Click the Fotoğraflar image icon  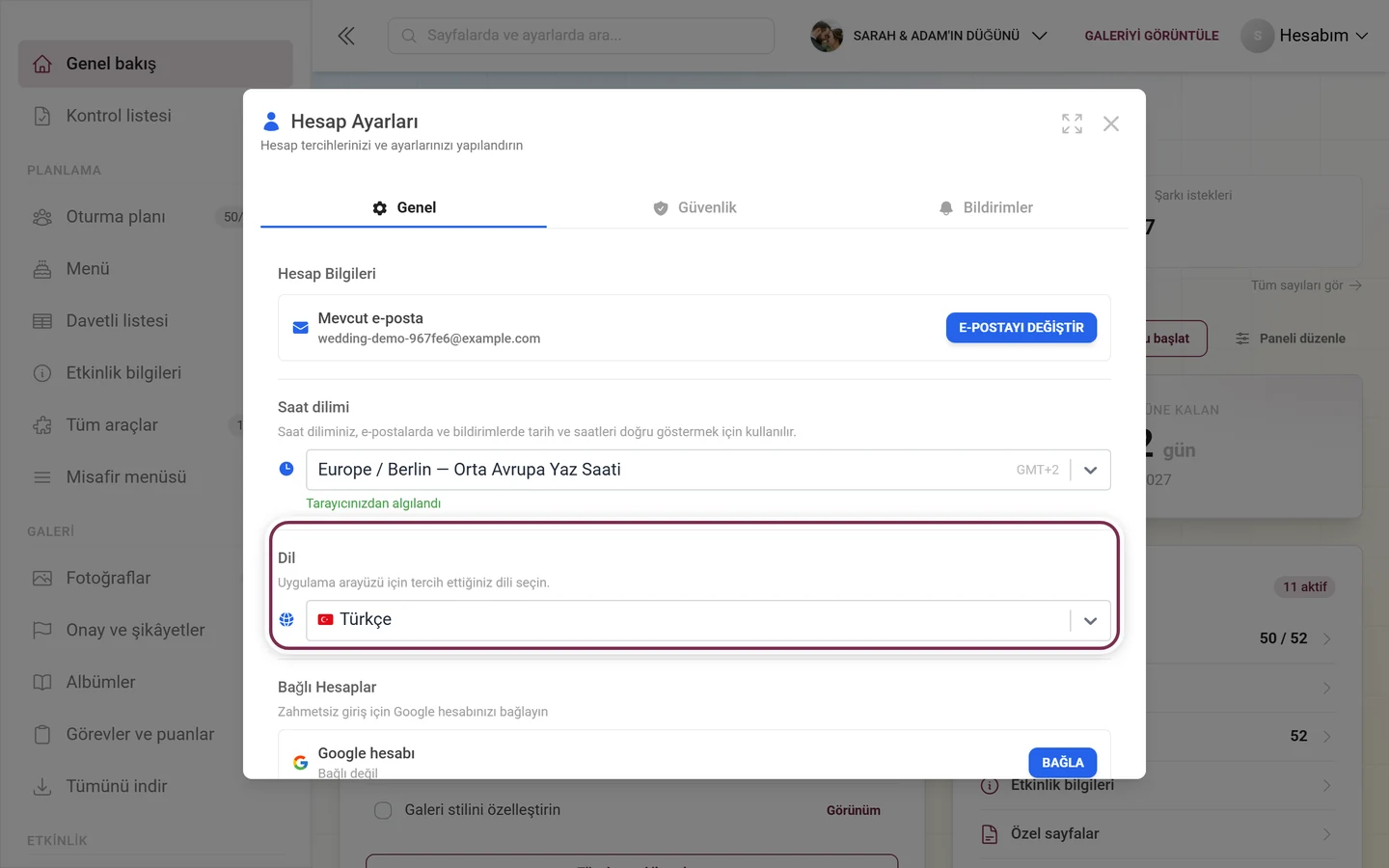pos(42,579)
